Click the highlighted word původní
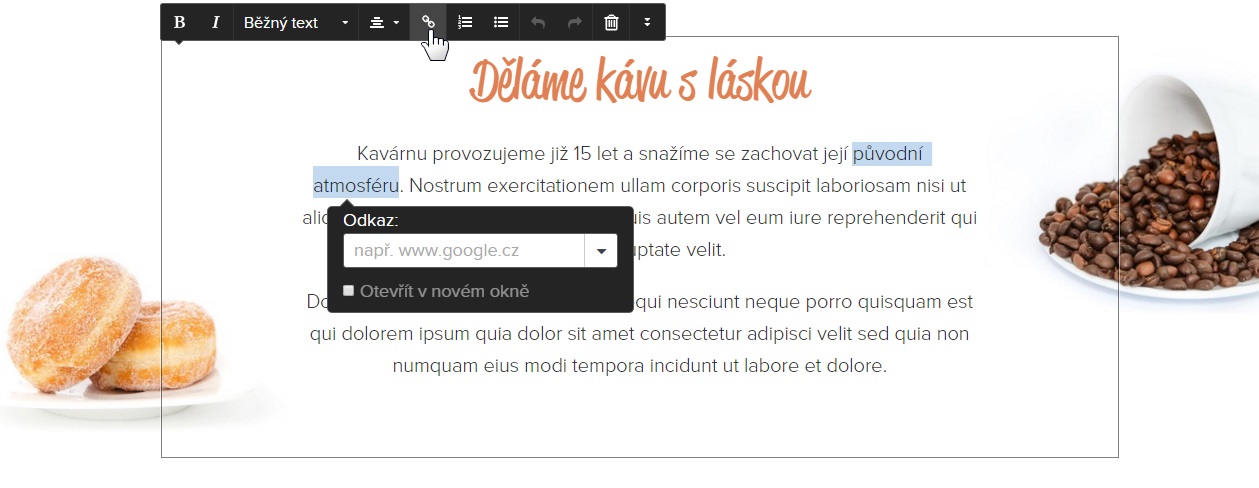The image size is (1259, 488). tap(888, 154)
